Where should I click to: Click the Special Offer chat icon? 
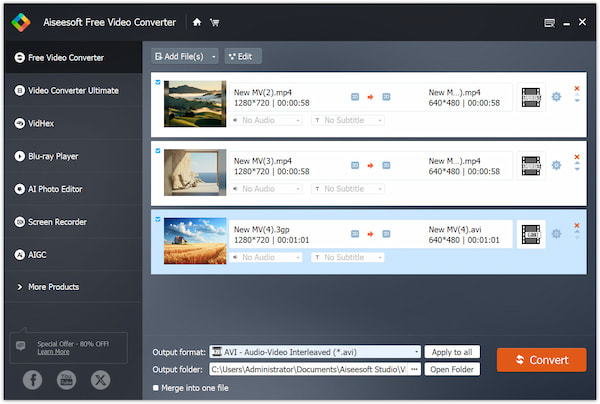[21, 346]
